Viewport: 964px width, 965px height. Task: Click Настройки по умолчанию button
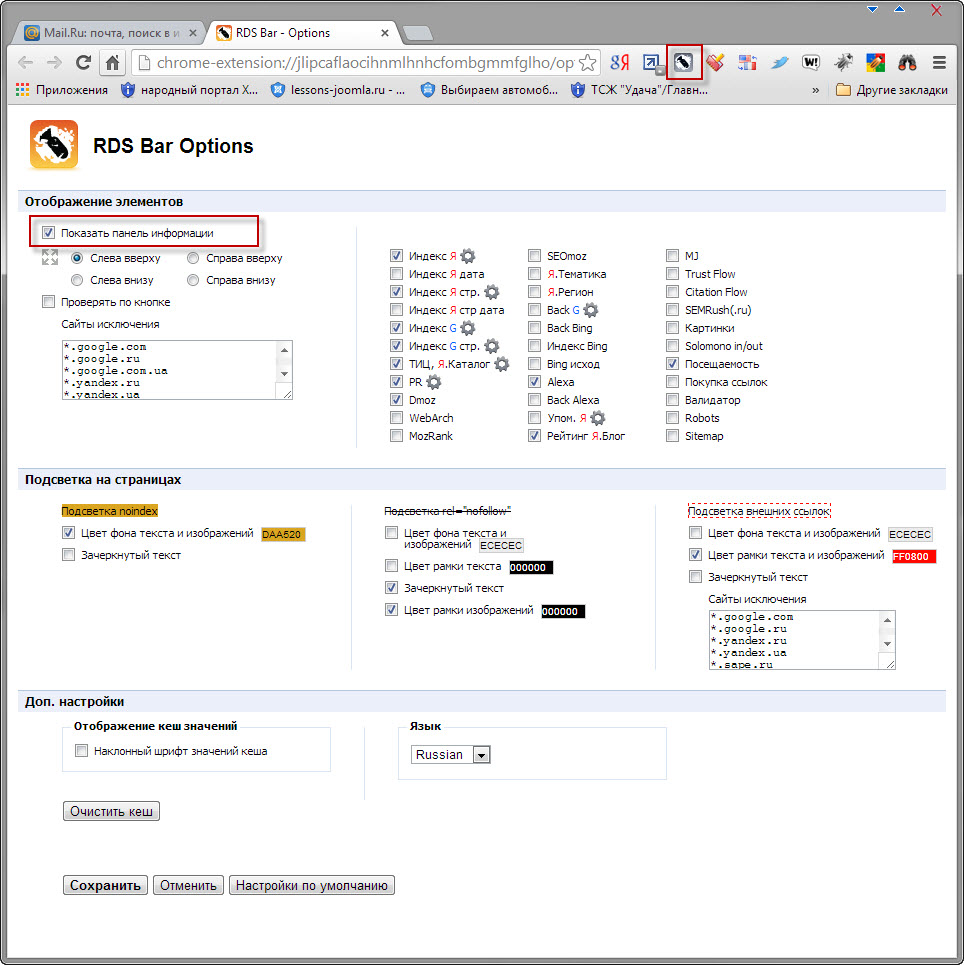[x=311, y=885]
